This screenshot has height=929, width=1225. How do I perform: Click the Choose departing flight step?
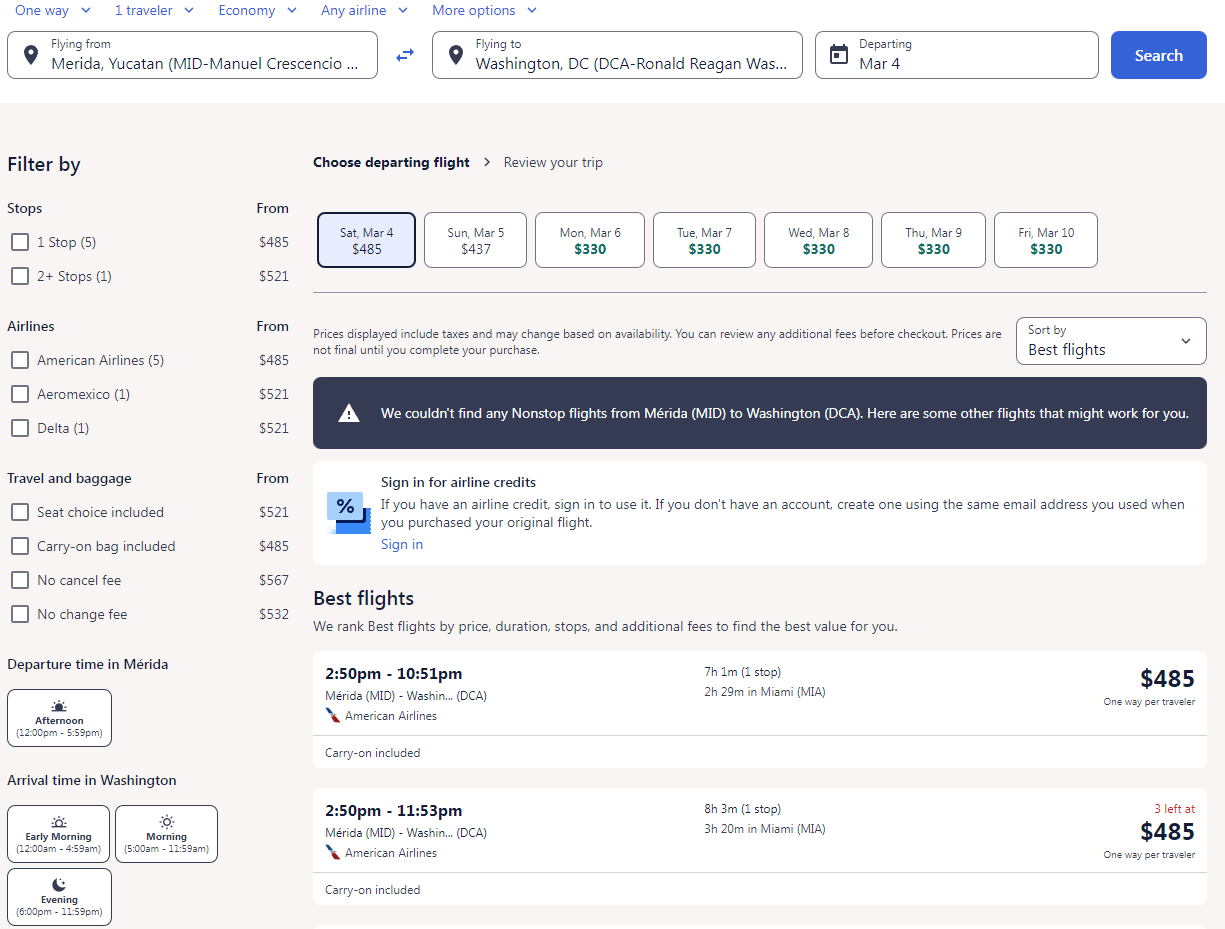click(x=391, y=162)
